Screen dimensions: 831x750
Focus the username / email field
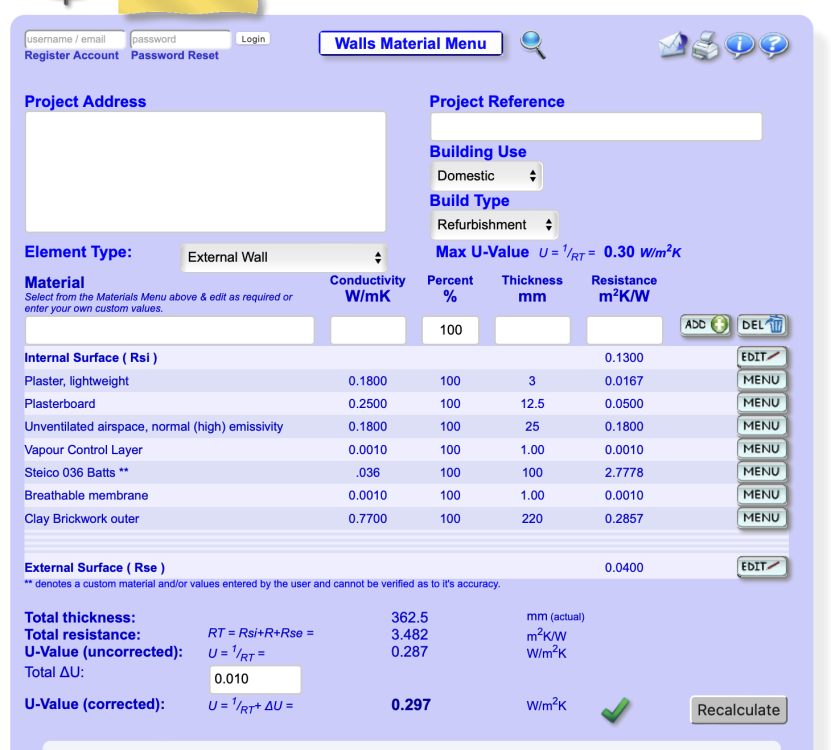click(x=75, y=39)
